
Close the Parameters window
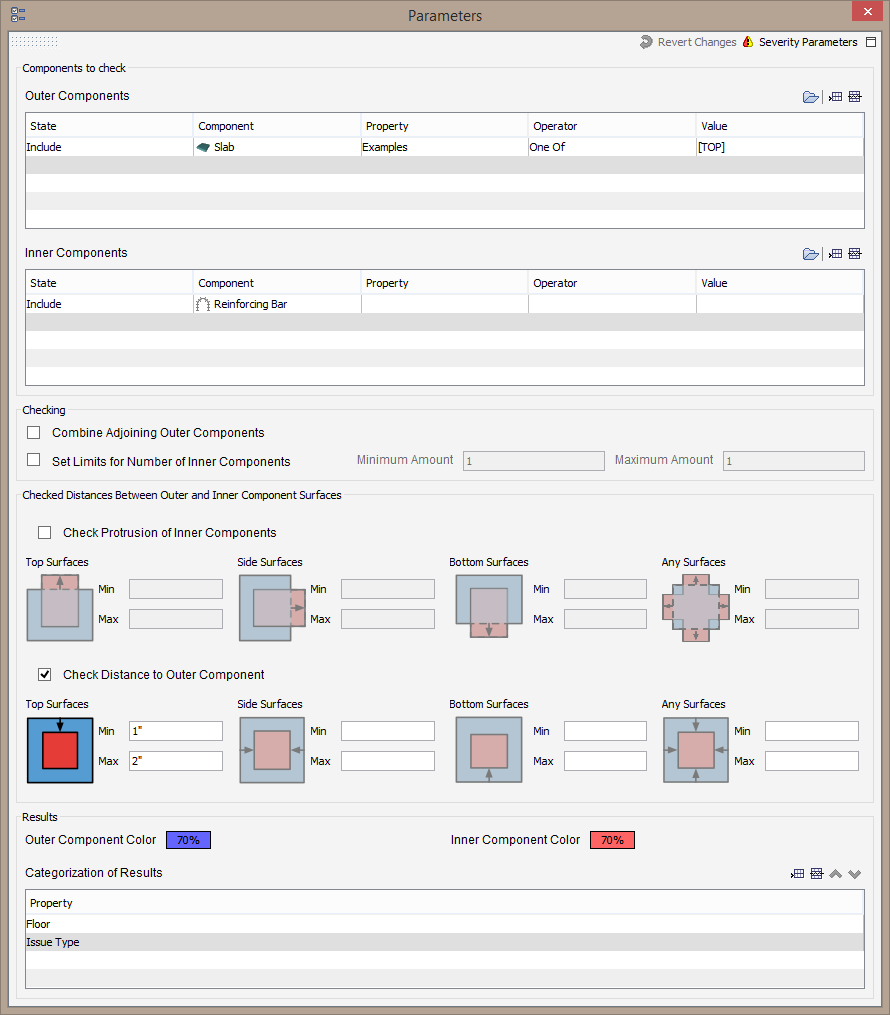pyautogui.click(x=867, y=12)
